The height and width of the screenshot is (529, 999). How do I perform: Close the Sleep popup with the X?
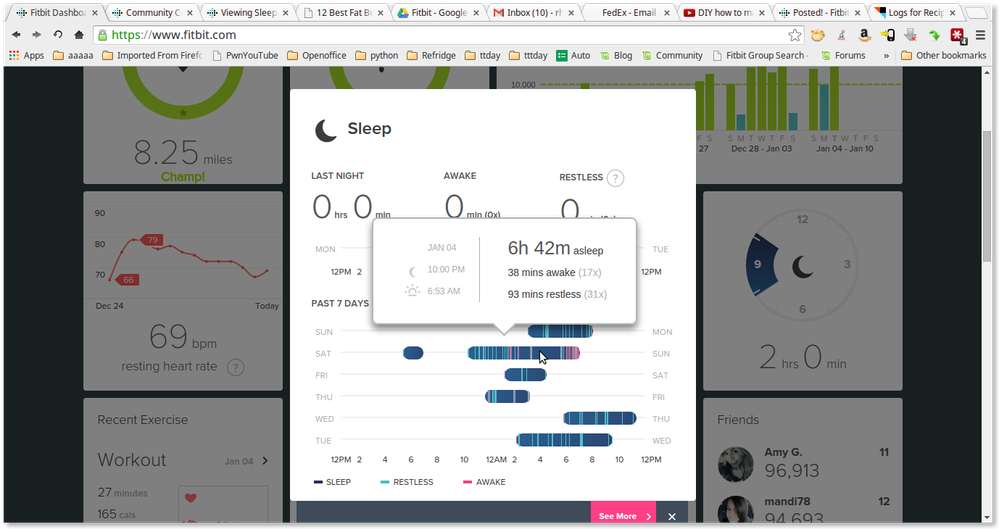672,517
